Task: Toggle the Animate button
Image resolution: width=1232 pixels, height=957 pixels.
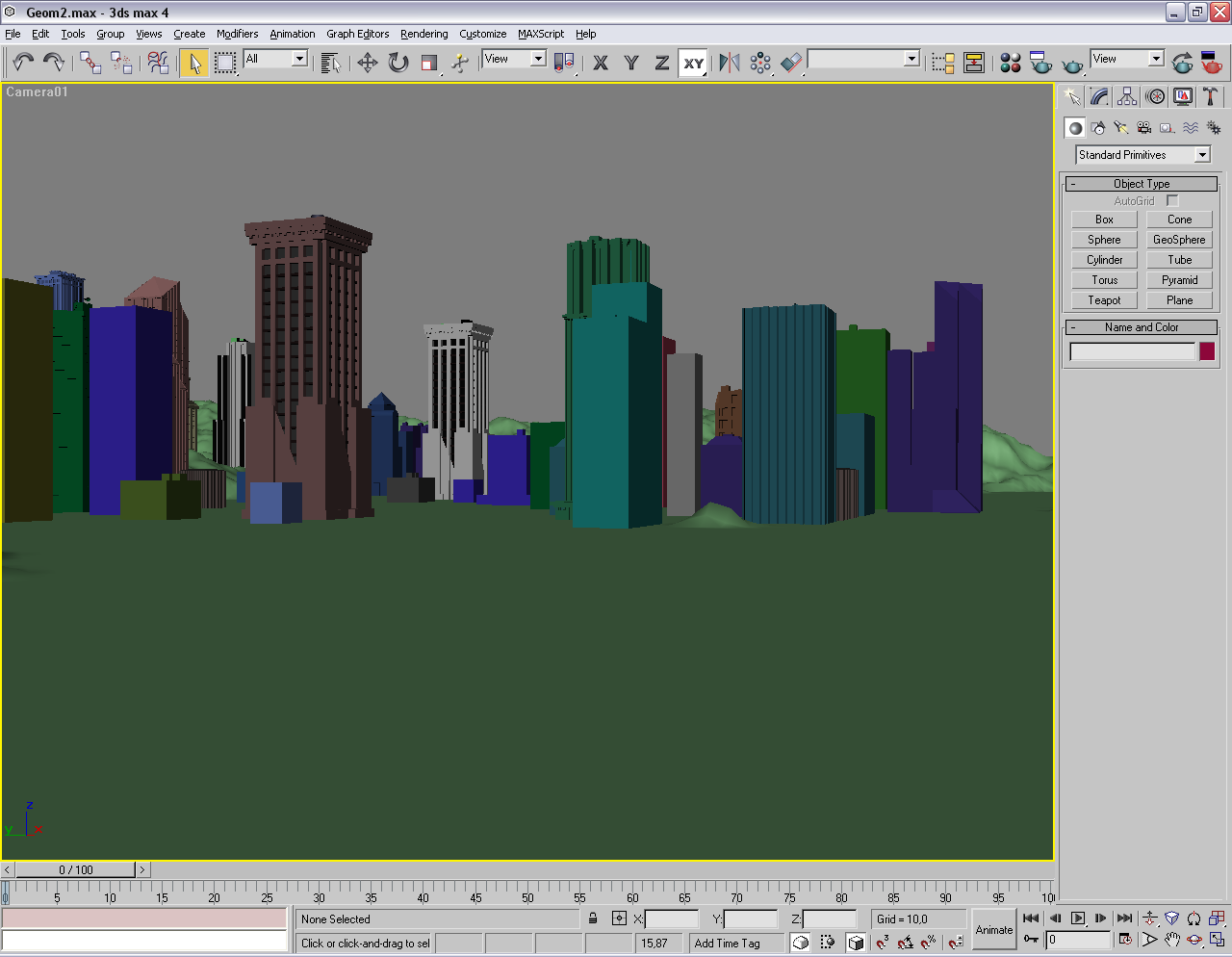Action: tap(993, 930)
